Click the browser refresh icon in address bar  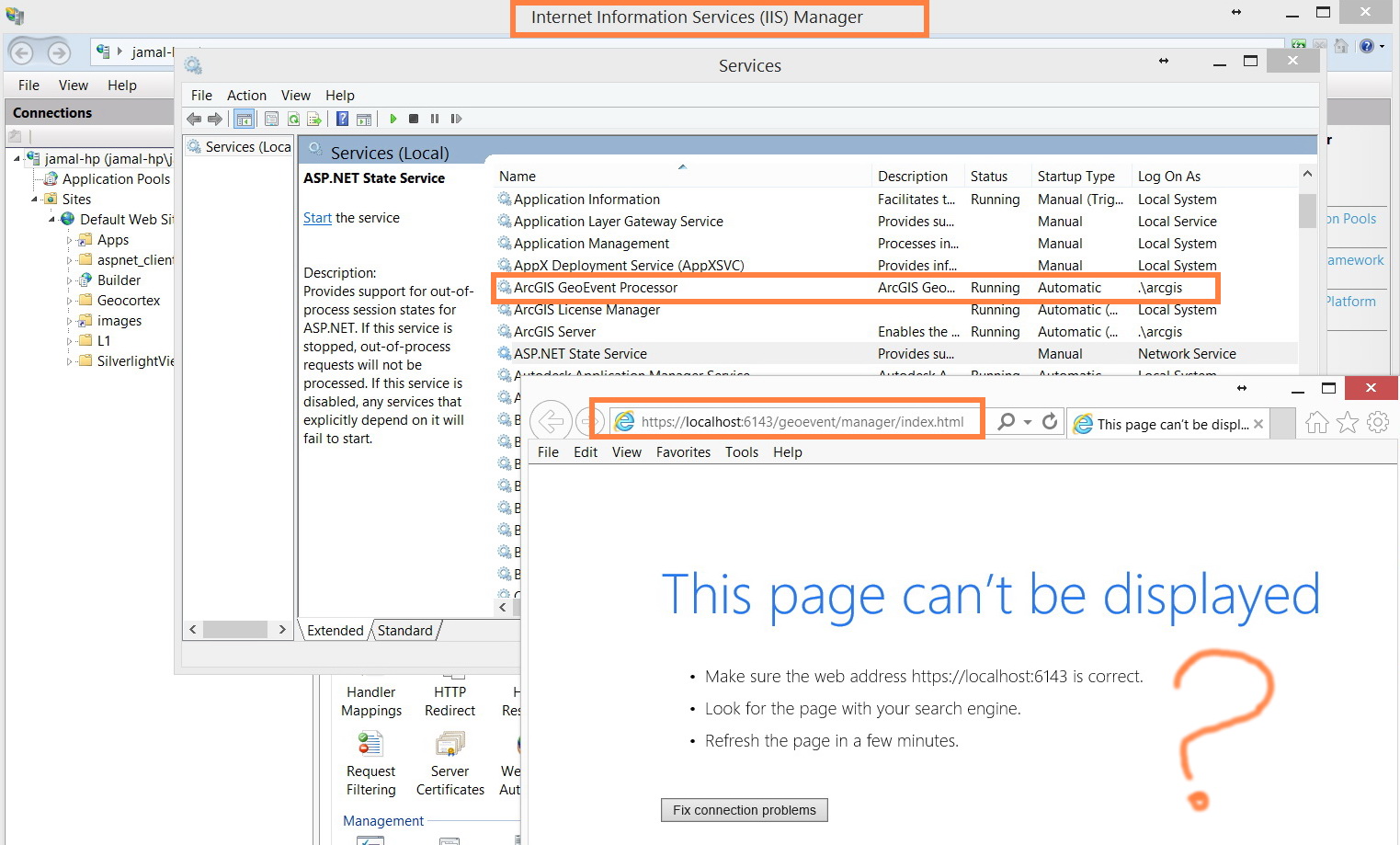click(1050, 421)
